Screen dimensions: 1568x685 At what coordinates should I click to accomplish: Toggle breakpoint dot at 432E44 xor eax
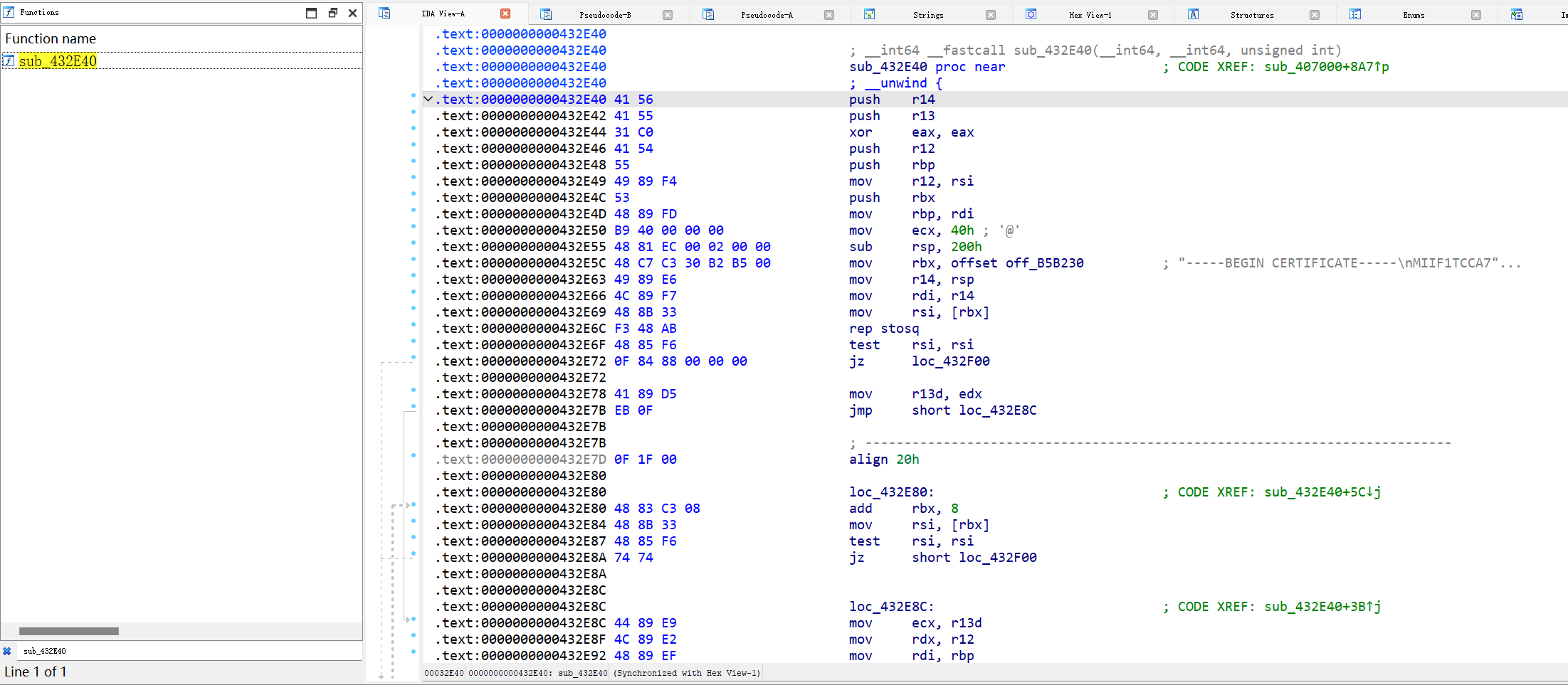414,128
